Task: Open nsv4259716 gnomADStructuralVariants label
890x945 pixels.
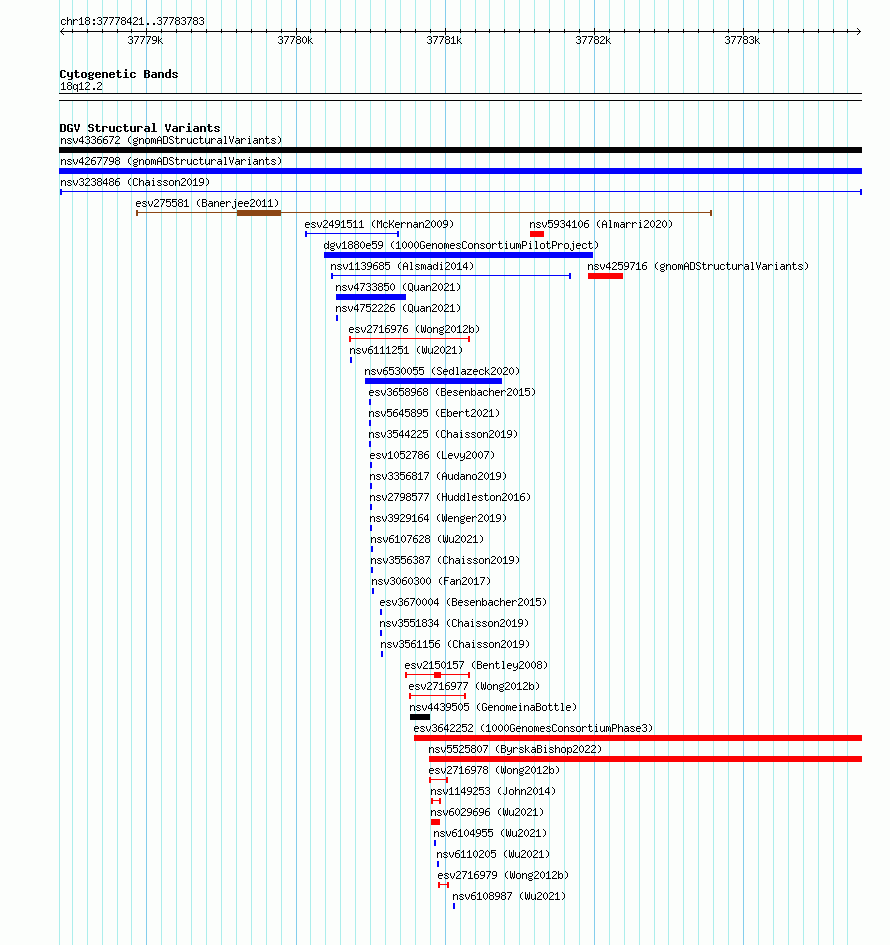Action: [x=698, y=266]
